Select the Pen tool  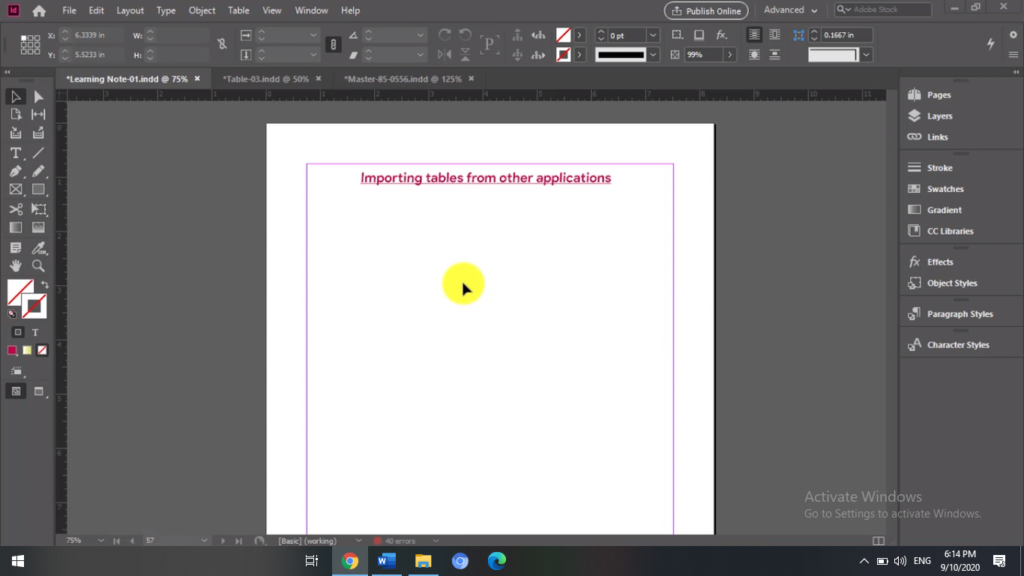pos(16,171)
